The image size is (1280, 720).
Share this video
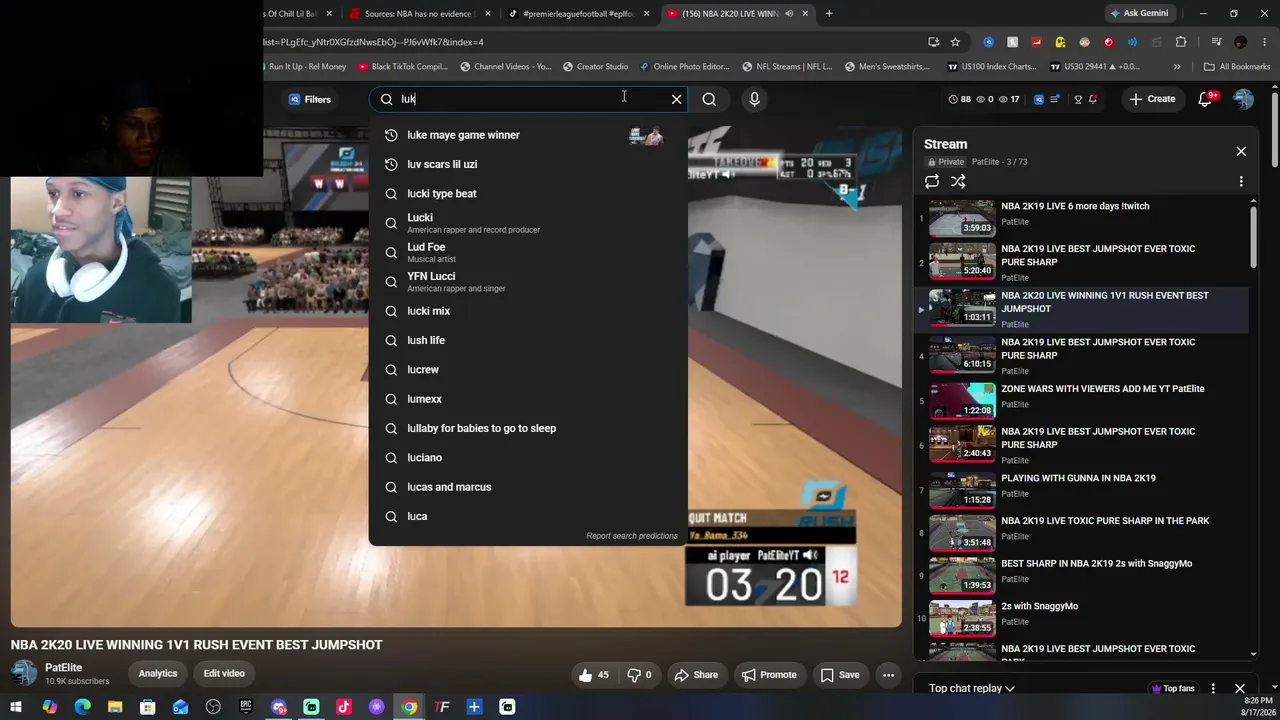point(696,675)
